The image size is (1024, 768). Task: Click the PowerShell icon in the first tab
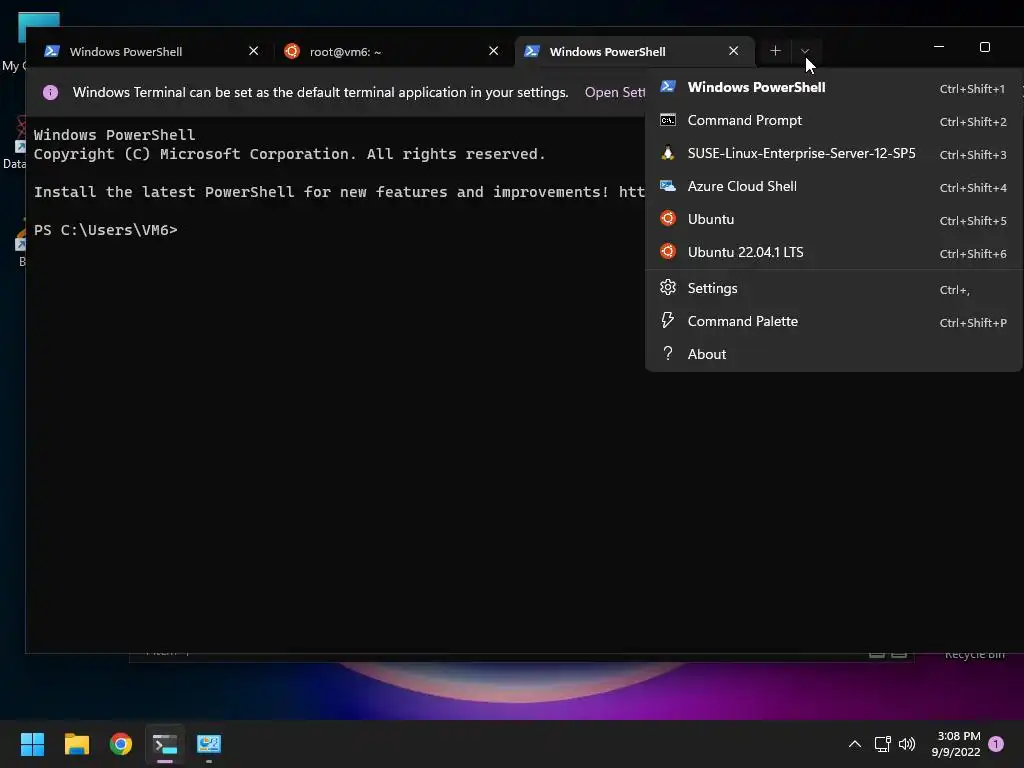click(x=52, y=51)
